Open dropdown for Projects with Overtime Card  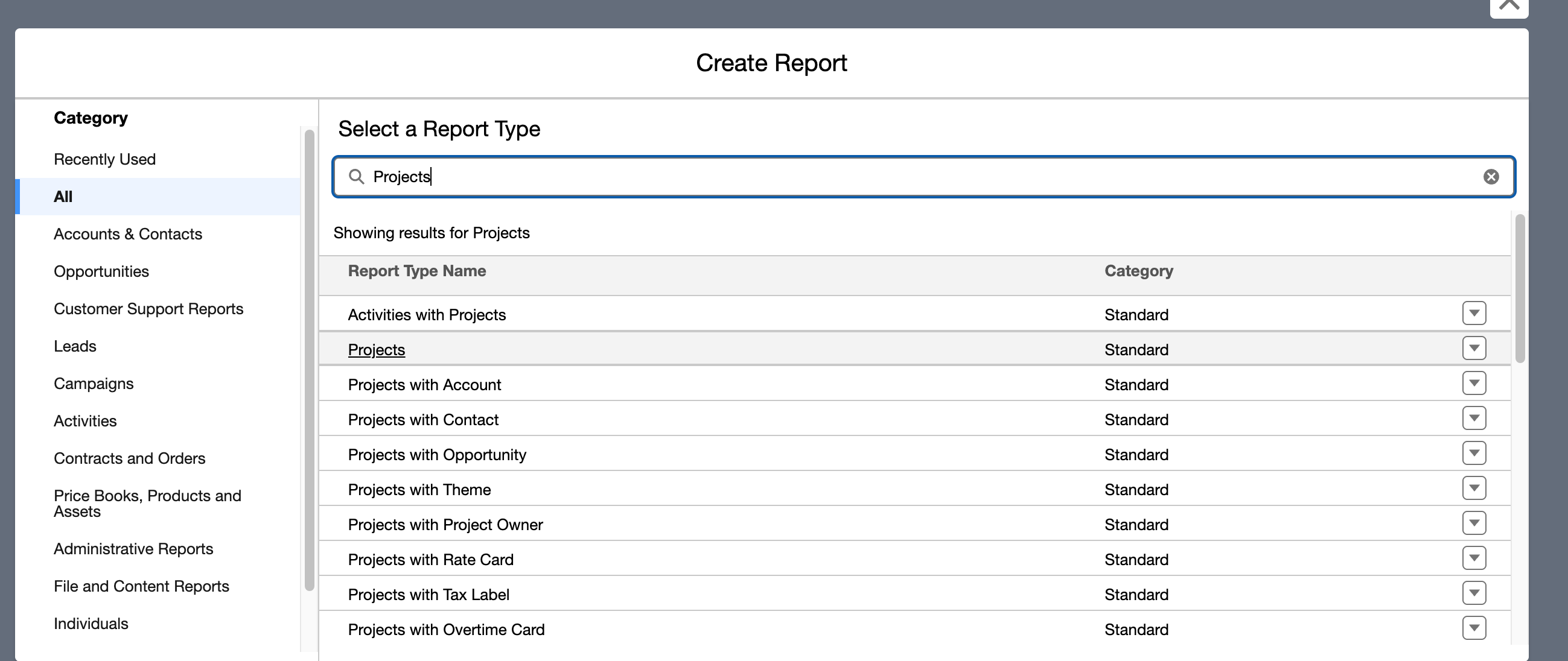[1474, 628]
